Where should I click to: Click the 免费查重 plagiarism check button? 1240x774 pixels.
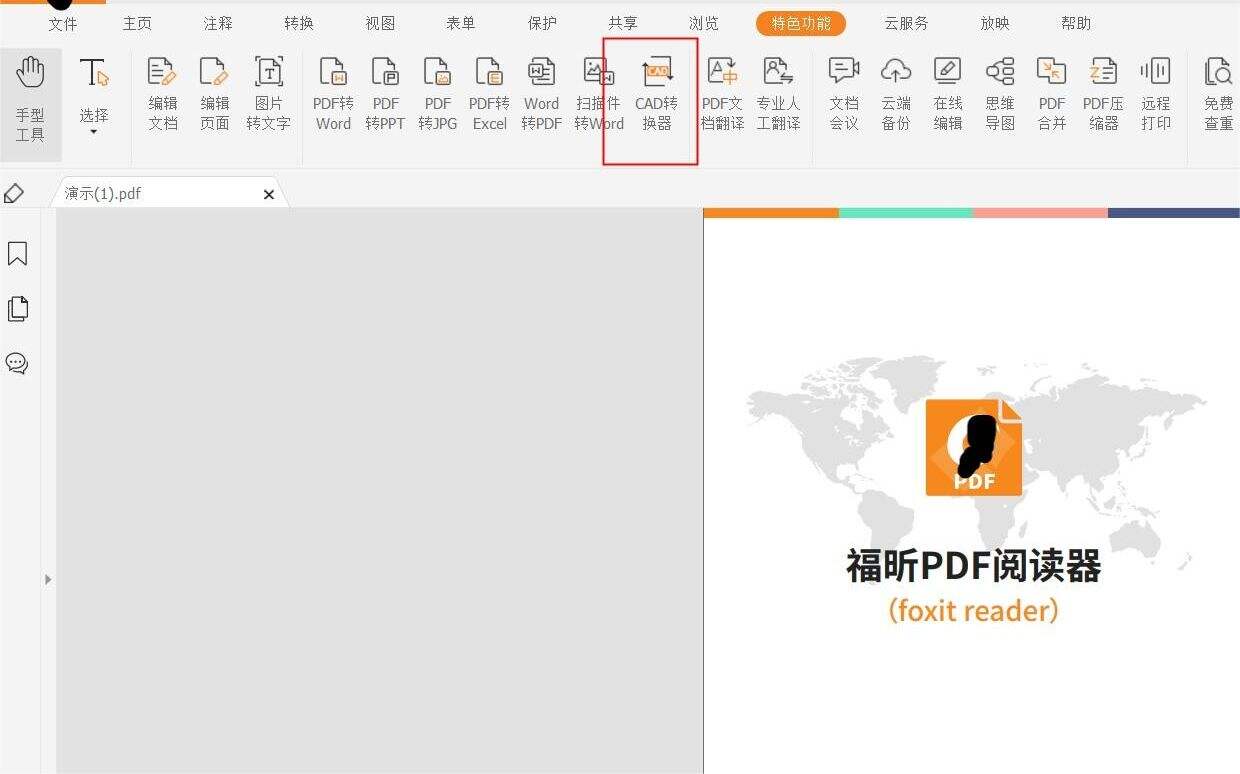click(1219, 95)
